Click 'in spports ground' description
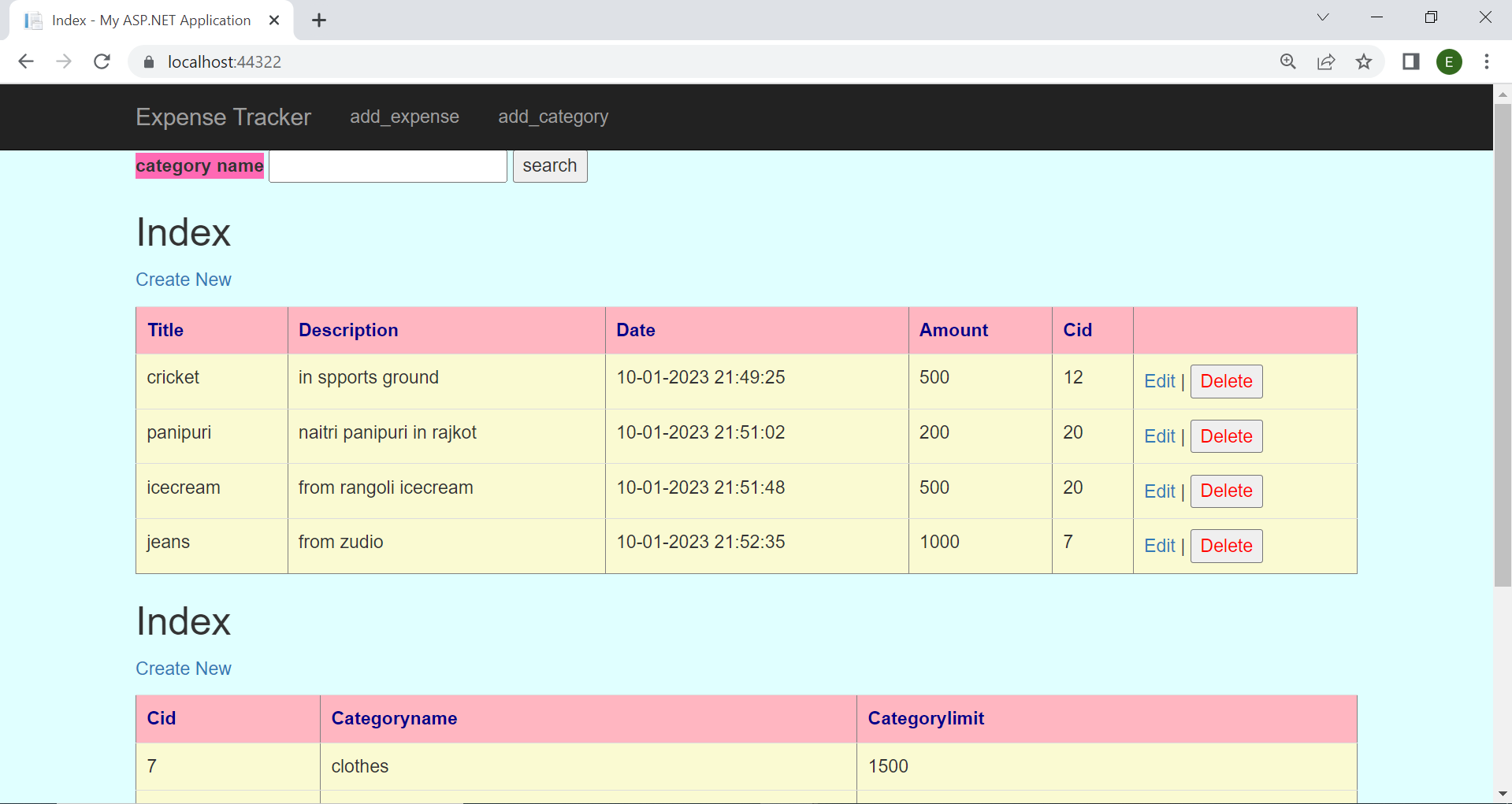Image resolution: width=1512 pixels, height=804 pixels. pyautogui.click(x=368, y=377)
